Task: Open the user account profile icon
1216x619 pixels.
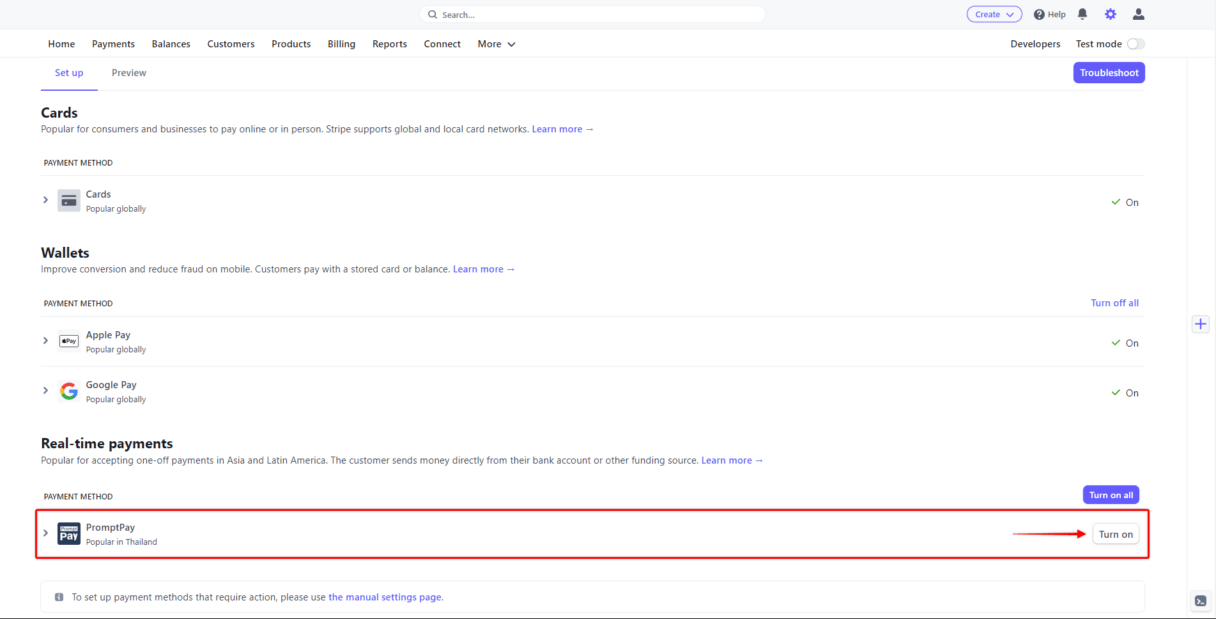Action: pos(1138,14)
